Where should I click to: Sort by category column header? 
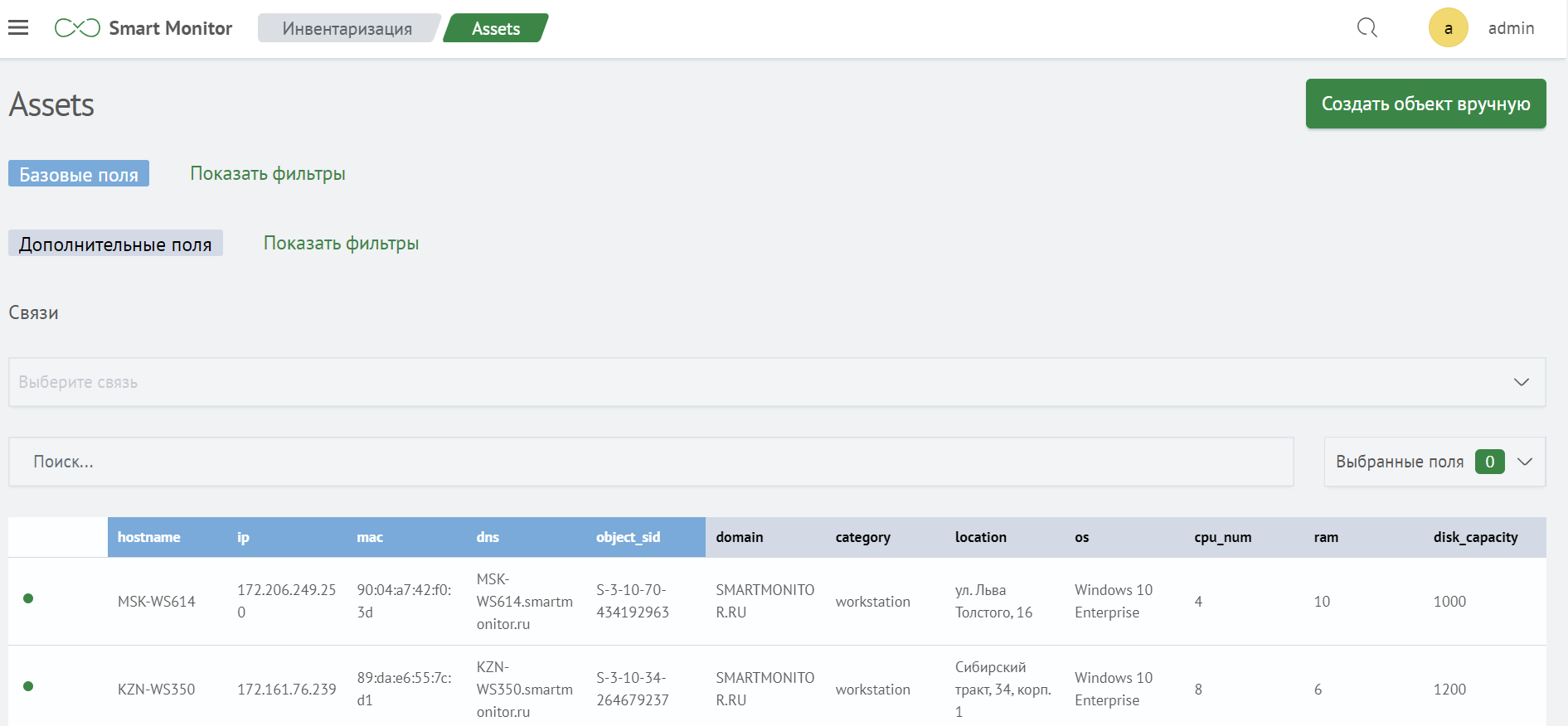tap(863, 537)
